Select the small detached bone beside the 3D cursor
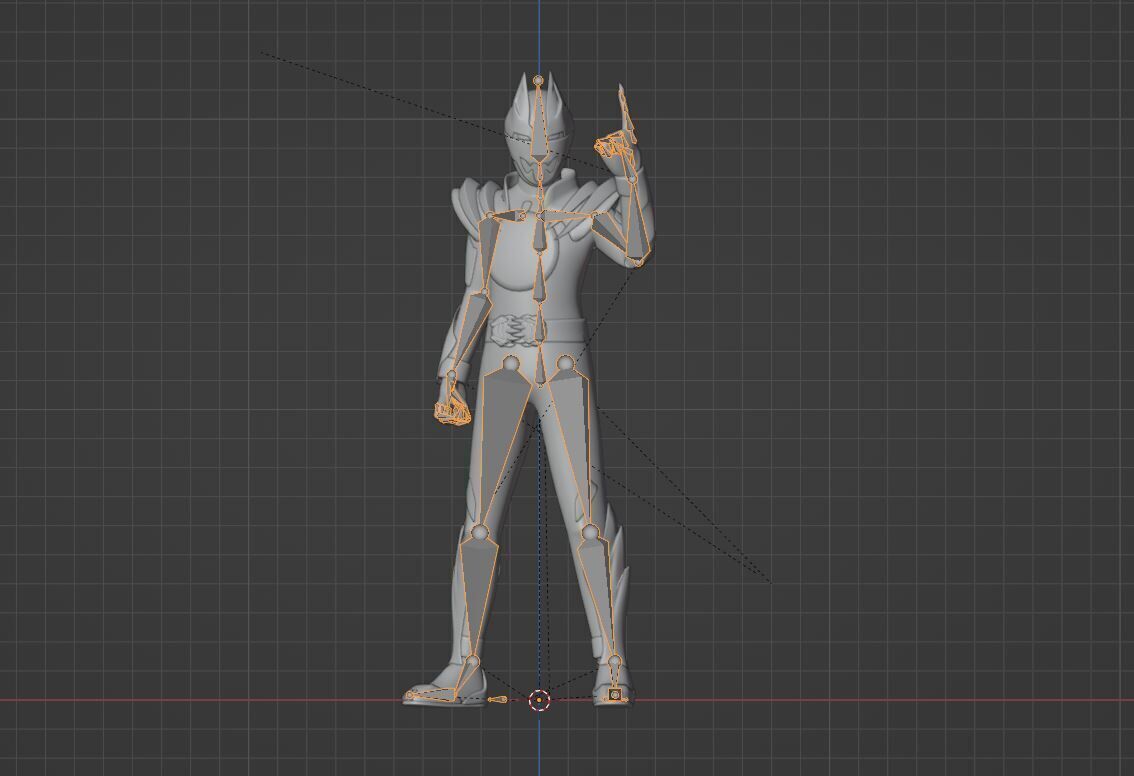The width and height of the screenshot is (1134, 776). click(498, 699)
